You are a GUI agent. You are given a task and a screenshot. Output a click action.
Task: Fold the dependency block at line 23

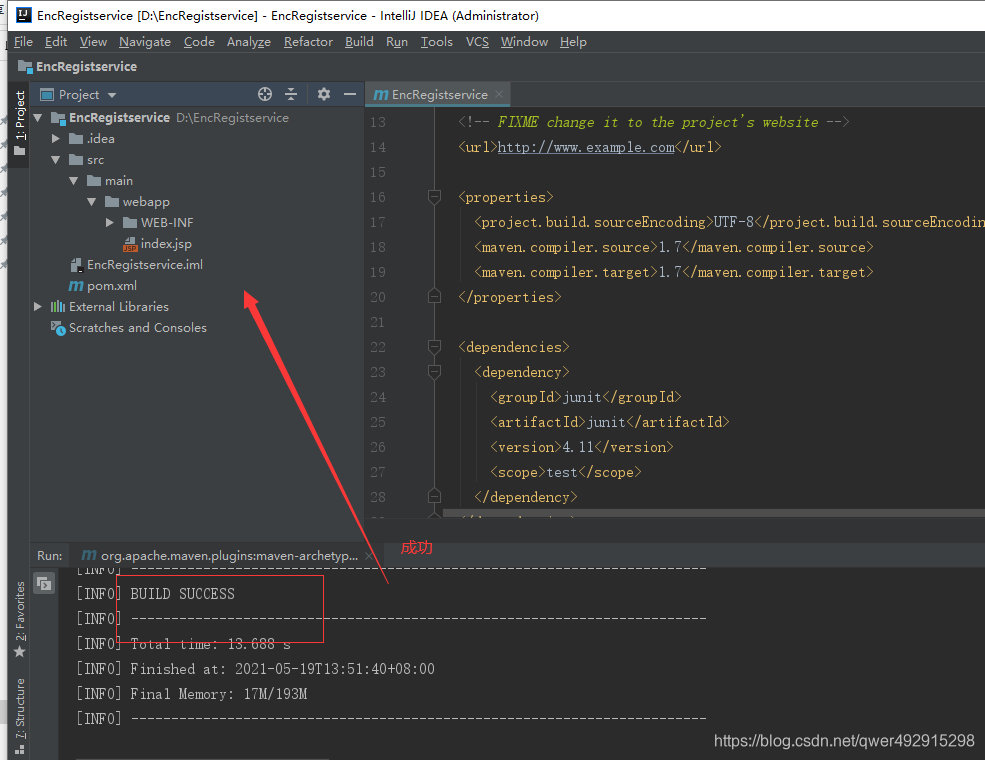pos(434,371)
